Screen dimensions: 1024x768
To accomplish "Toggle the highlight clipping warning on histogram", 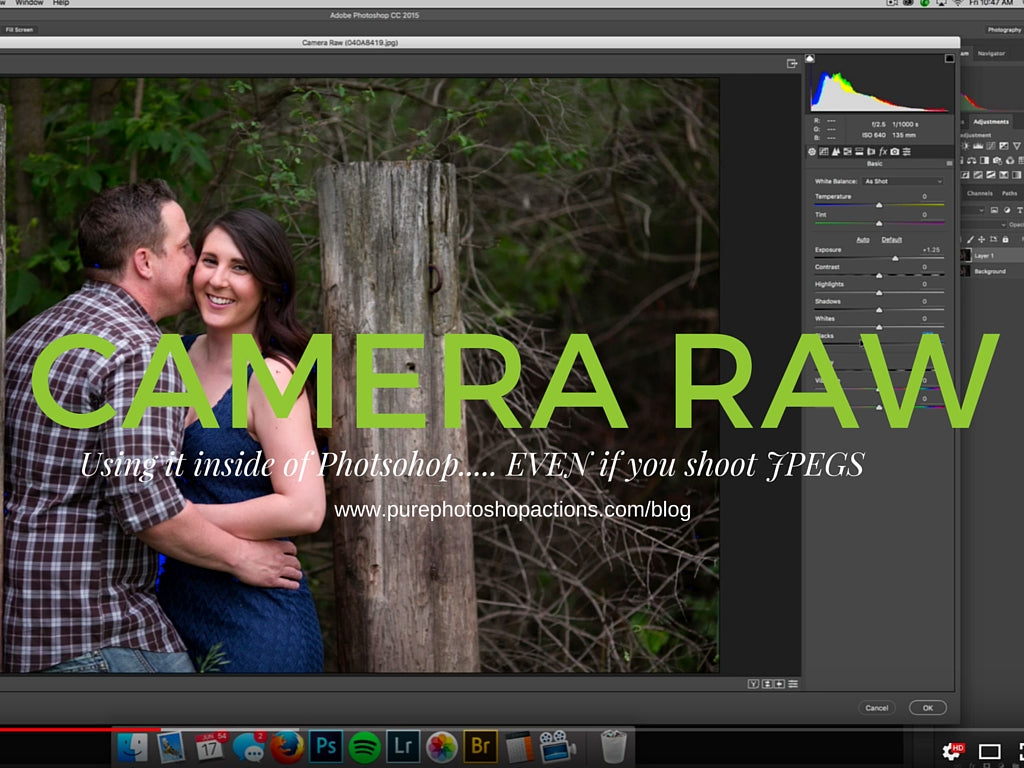I will point(950,58).
